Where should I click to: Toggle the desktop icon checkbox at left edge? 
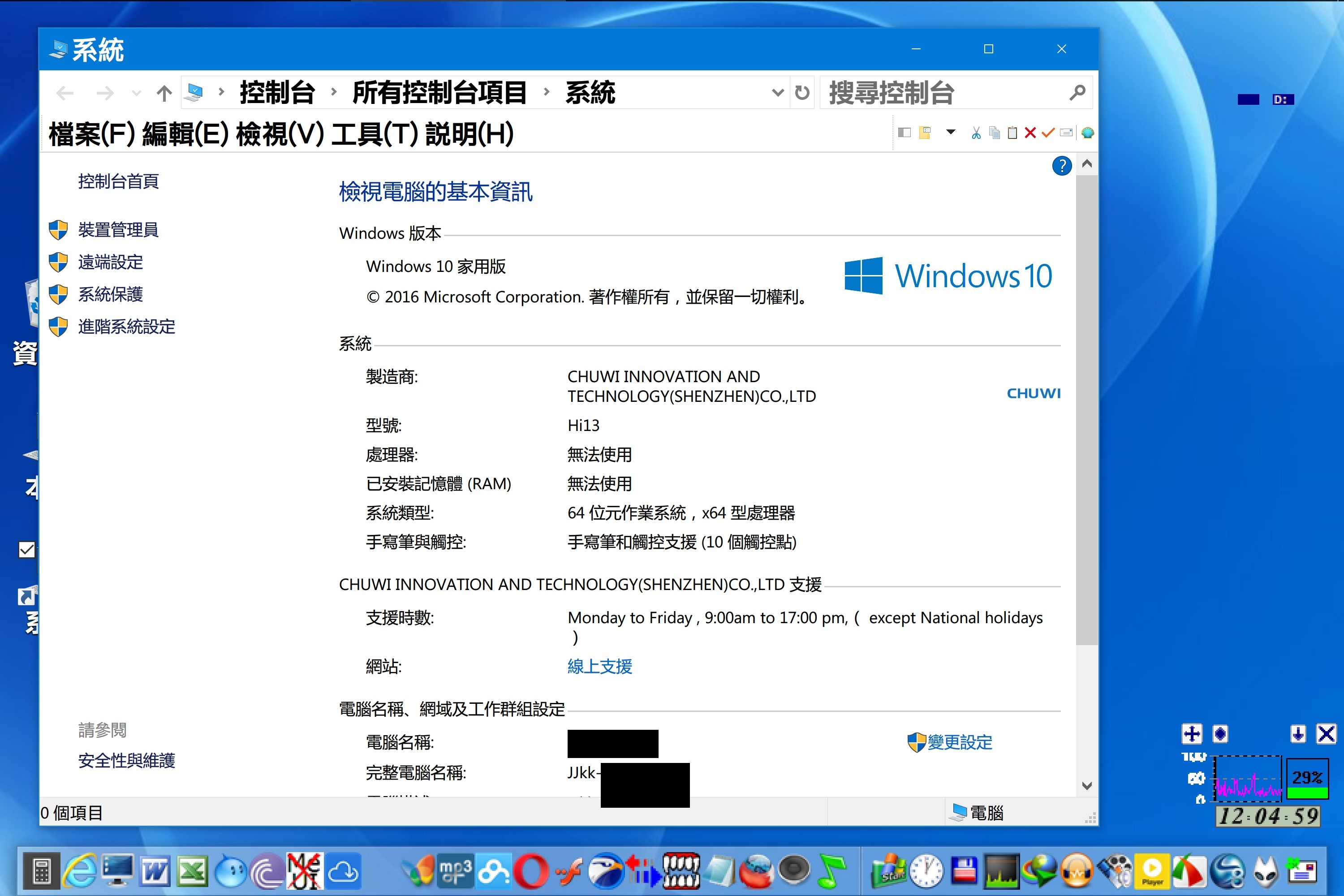point(27,550)
